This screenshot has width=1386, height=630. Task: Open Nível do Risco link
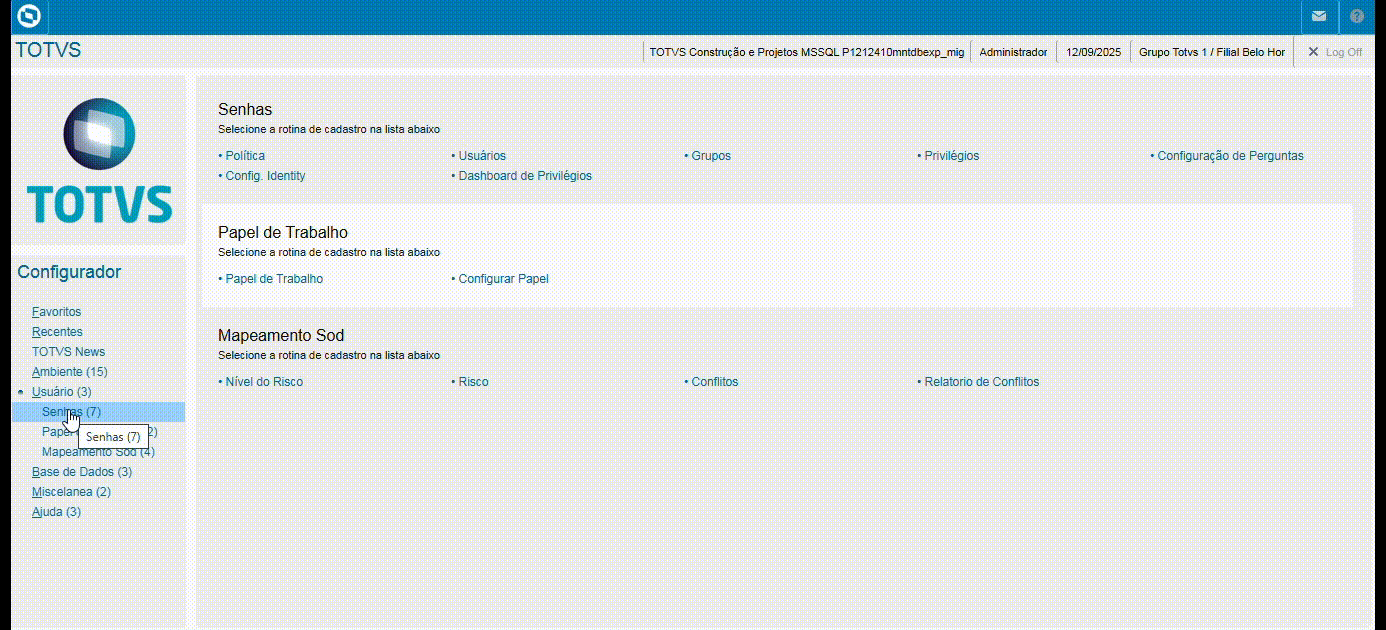coord(264,382)
